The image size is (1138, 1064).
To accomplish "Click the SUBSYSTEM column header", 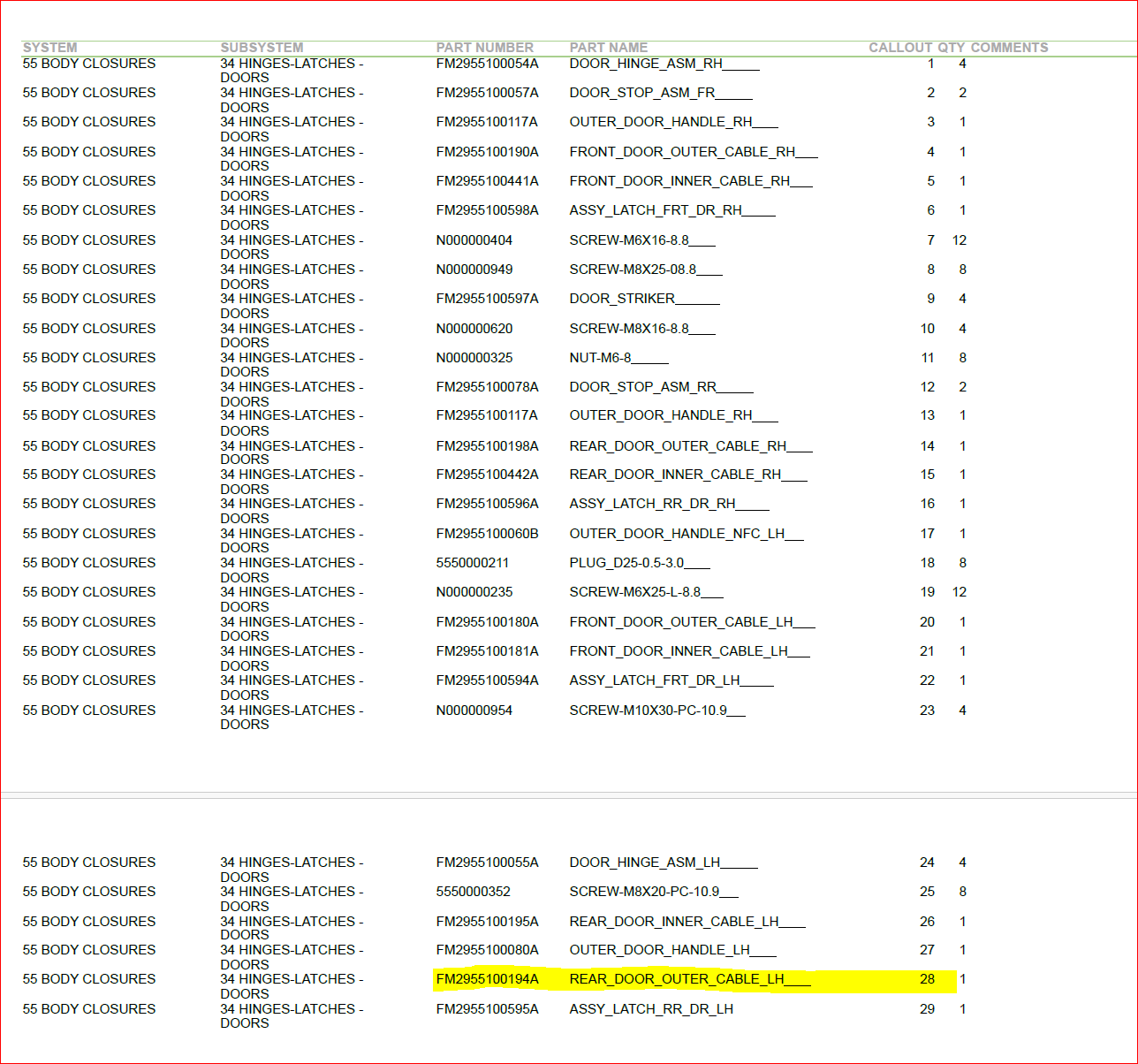I will point(262,48).
